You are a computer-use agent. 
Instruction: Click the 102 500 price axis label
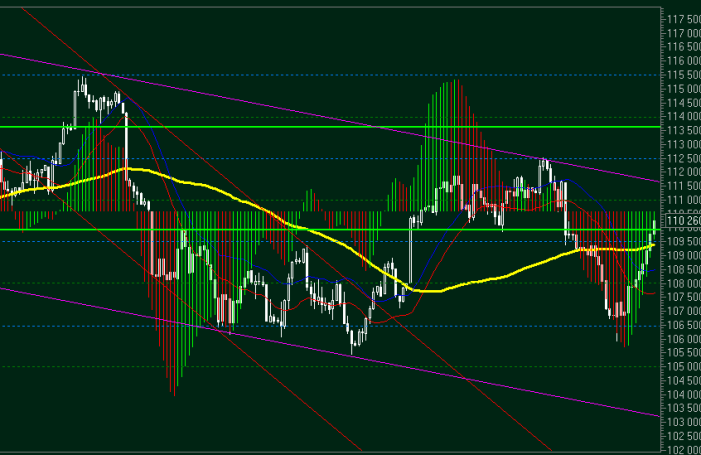point(684,436)
